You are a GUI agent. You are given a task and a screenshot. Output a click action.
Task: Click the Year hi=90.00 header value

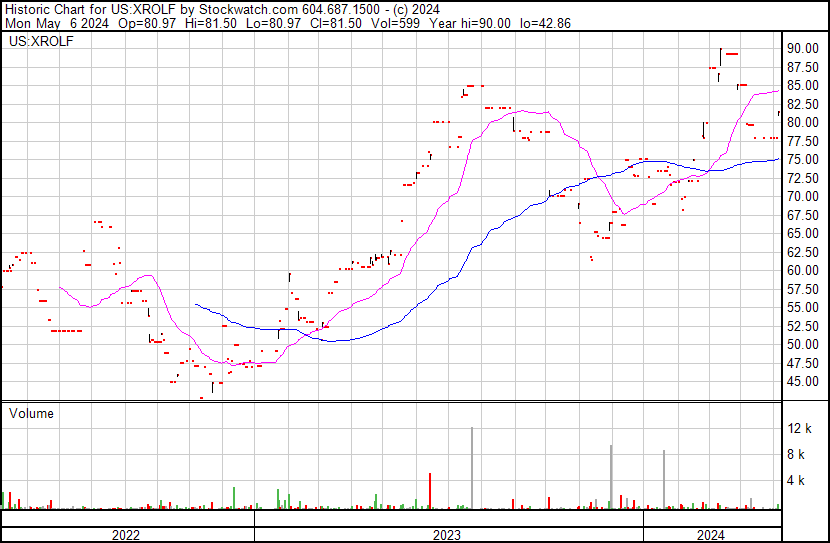coord(471,24)
